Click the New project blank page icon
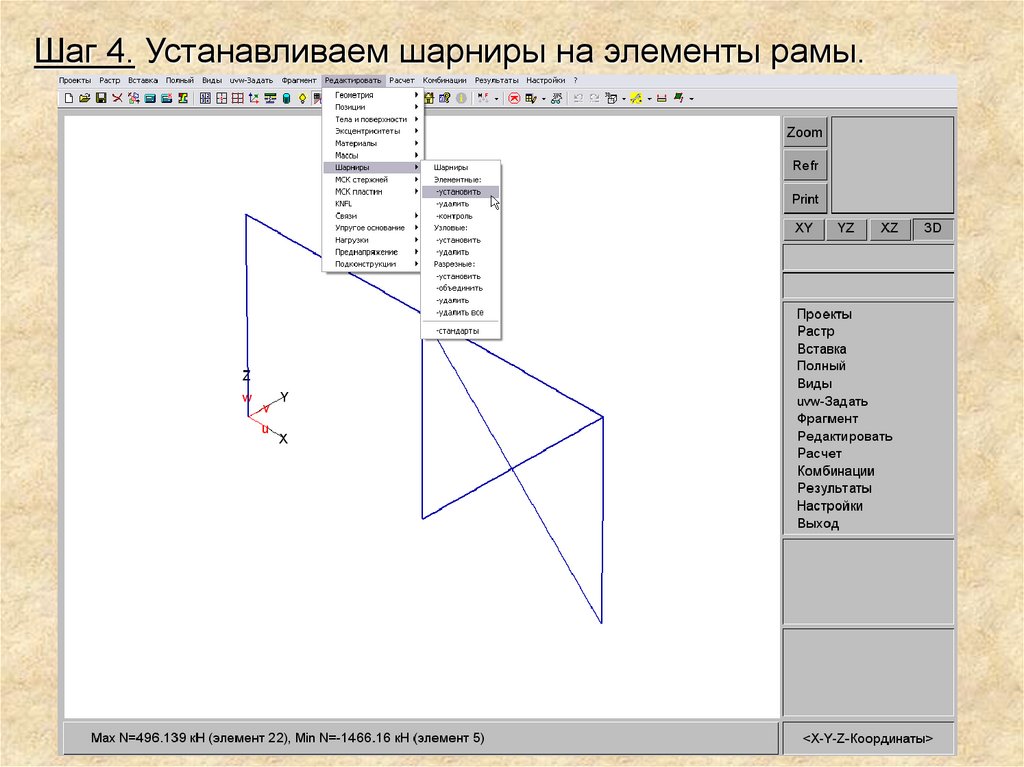 click(x=69, y=98)
